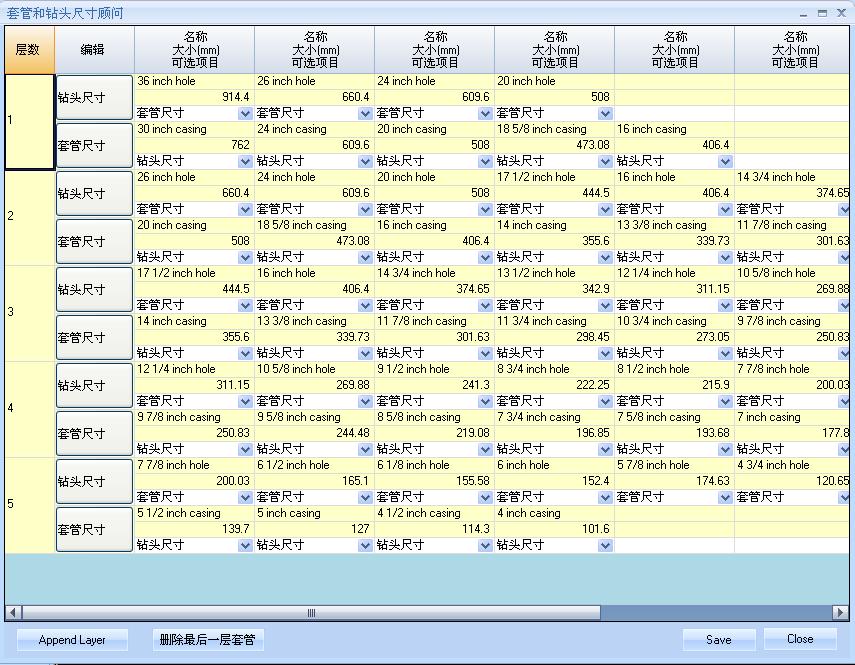The image size is (855, 665).
Task: Edit layer 2 钻头尺寸 button
Action: [x=94, y=194]
